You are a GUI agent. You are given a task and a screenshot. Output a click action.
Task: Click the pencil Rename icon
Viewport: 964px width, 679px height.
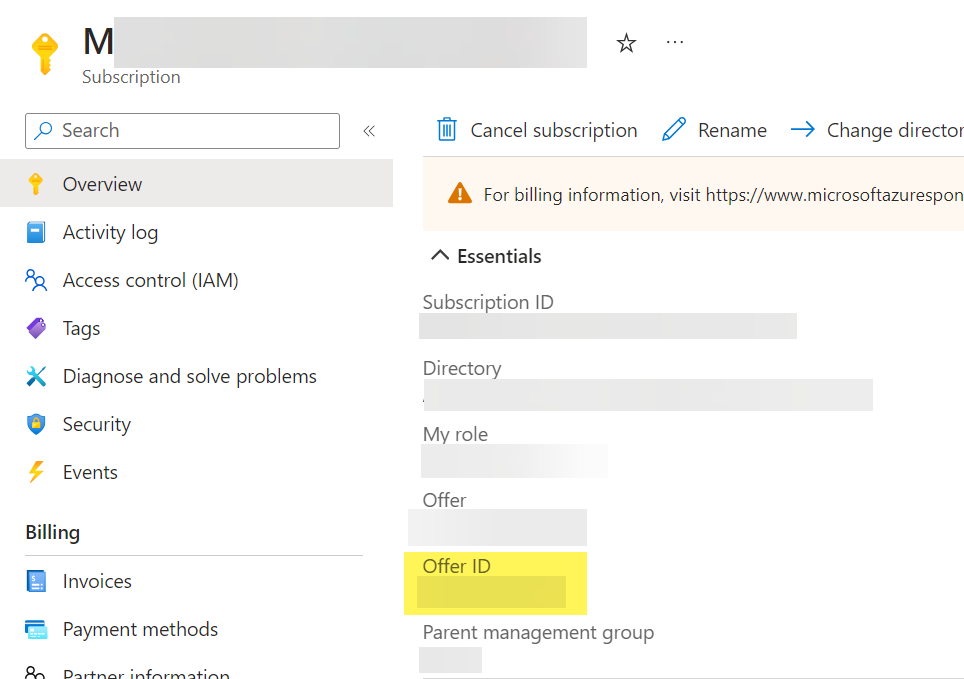(x=675, y=130)
